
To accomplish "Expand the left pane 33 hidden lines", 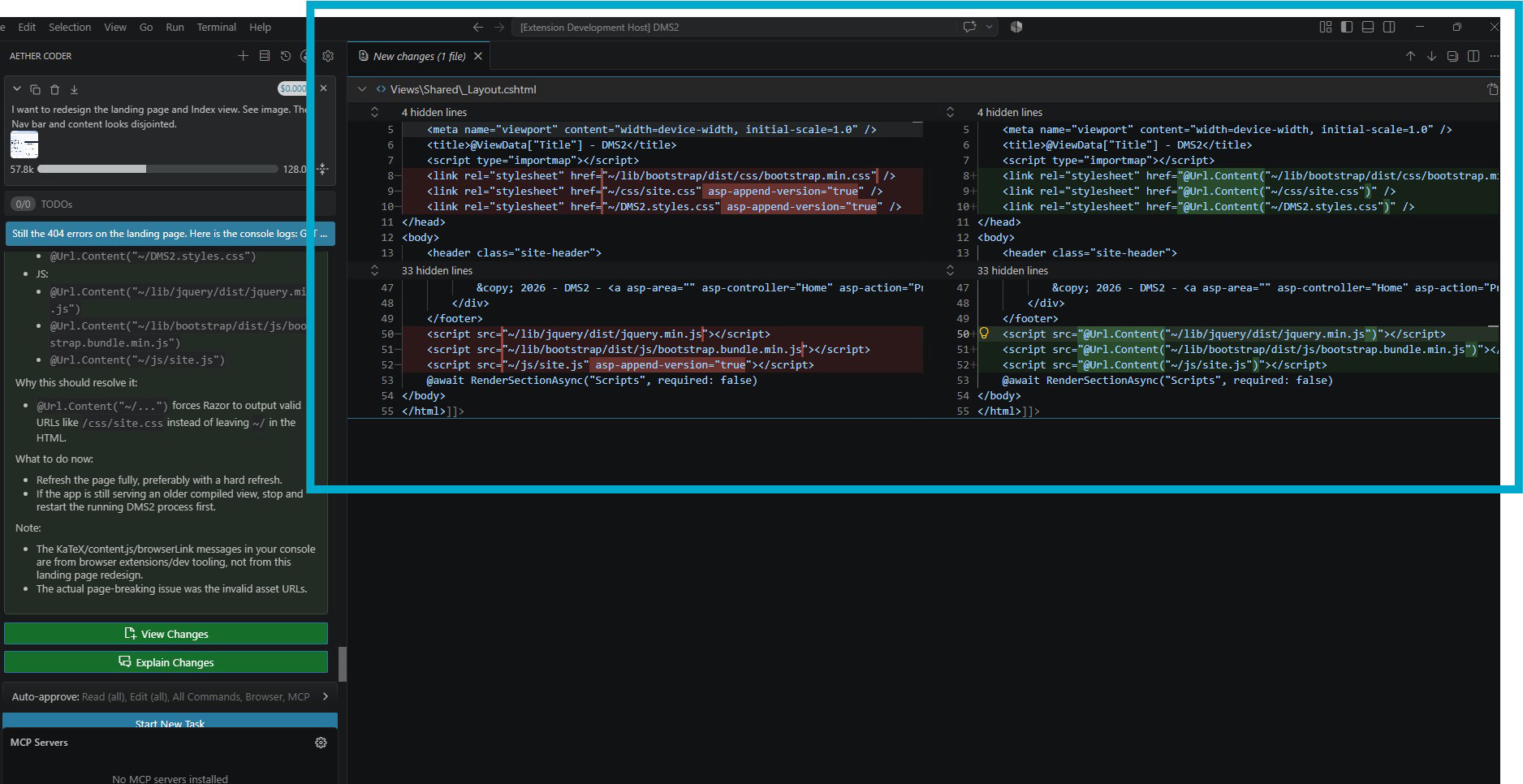I will [x=374, y=270].
